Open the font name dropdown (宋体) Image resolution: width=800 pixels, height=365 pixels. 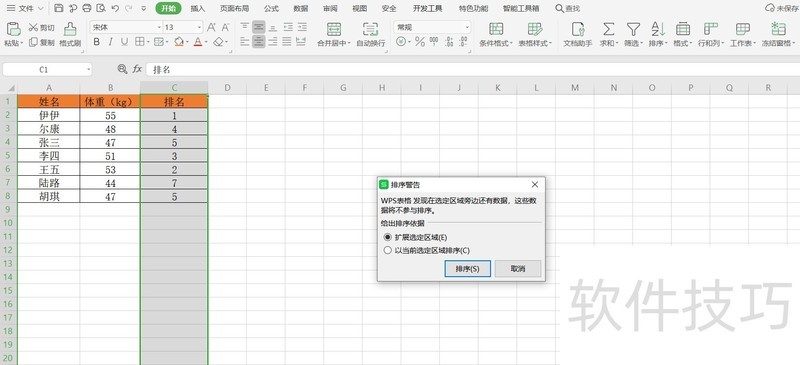159,28
